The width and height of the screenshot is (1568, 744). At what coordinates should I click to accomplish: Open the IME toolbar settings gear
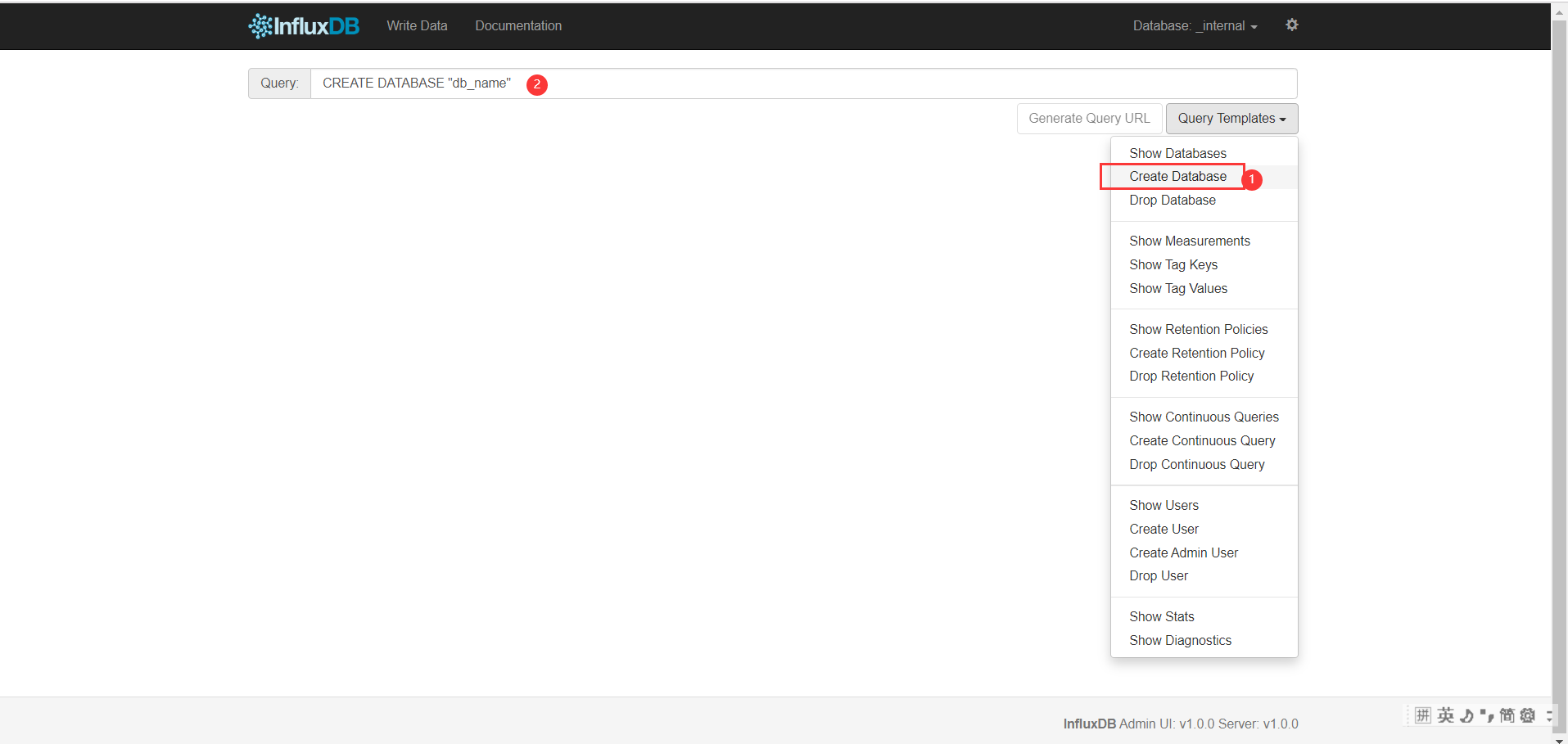click(1528, 715)
